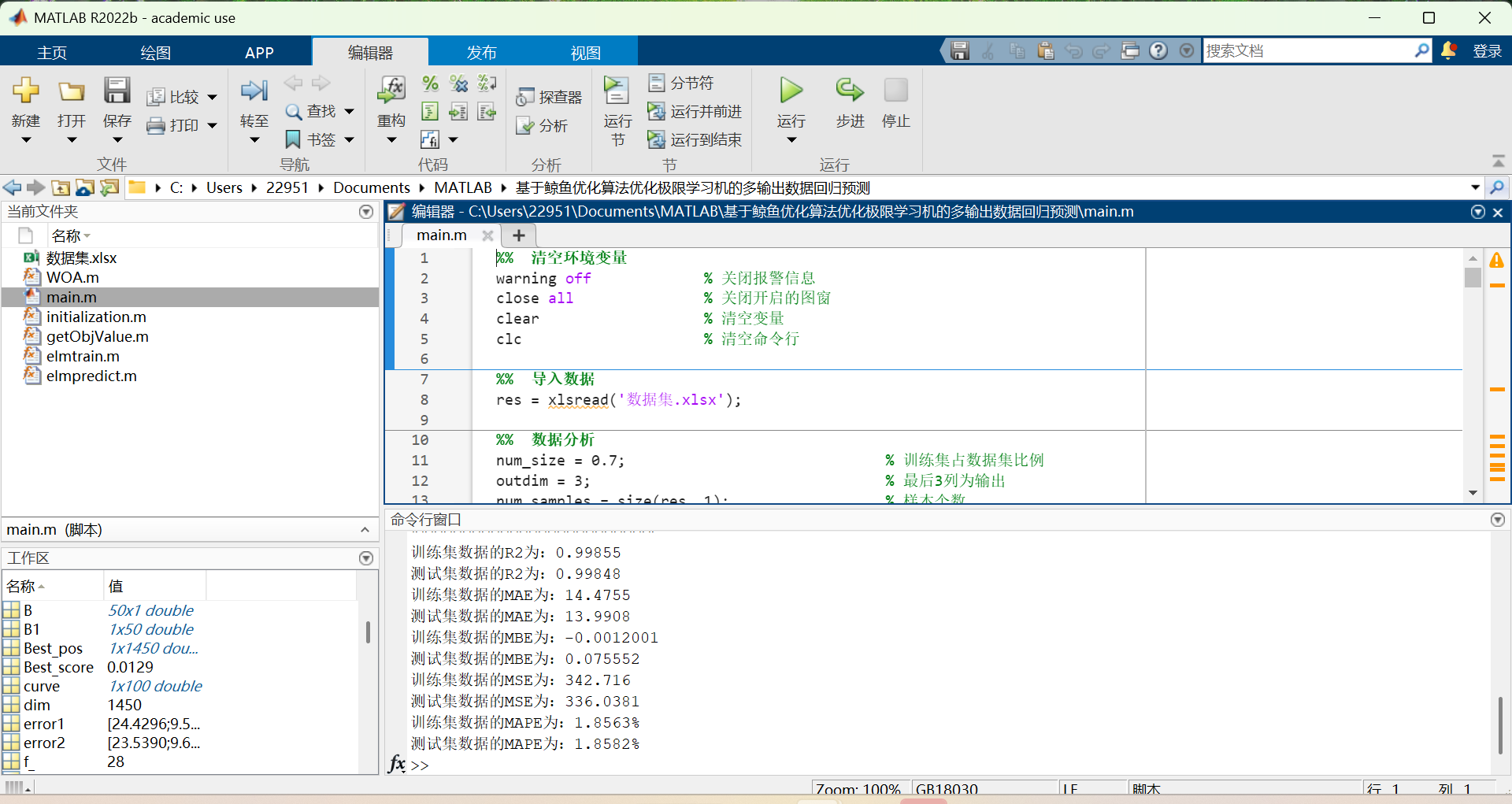Click the notification bell icon

pyautogui.click(x=1448, y=51)
